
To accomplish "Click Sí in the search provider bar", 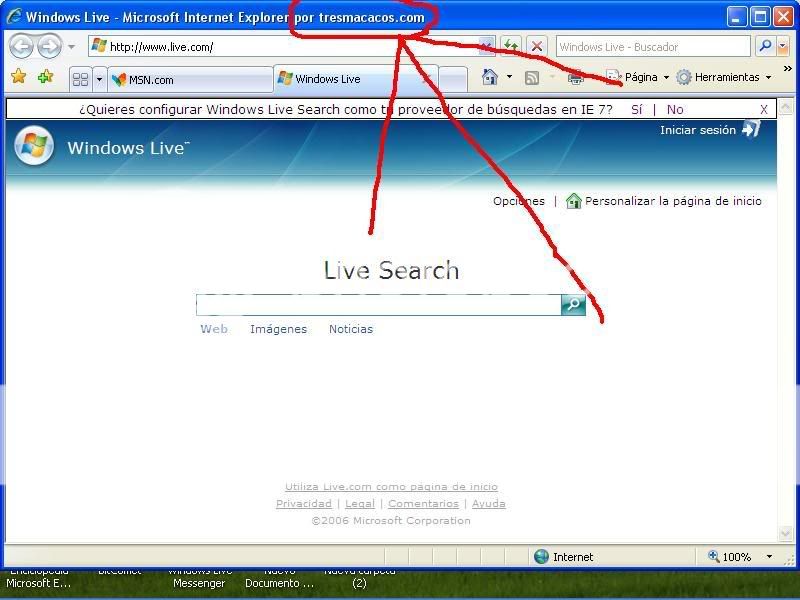I will pos(637,109).
